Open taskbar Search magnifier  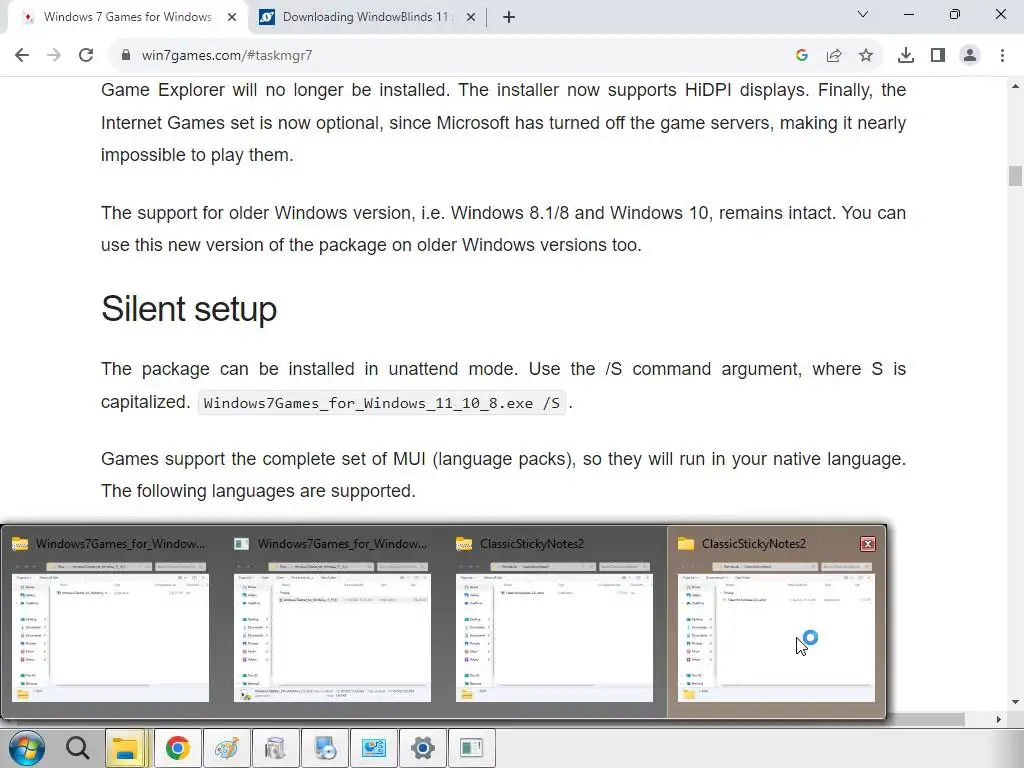click(78, 748)
